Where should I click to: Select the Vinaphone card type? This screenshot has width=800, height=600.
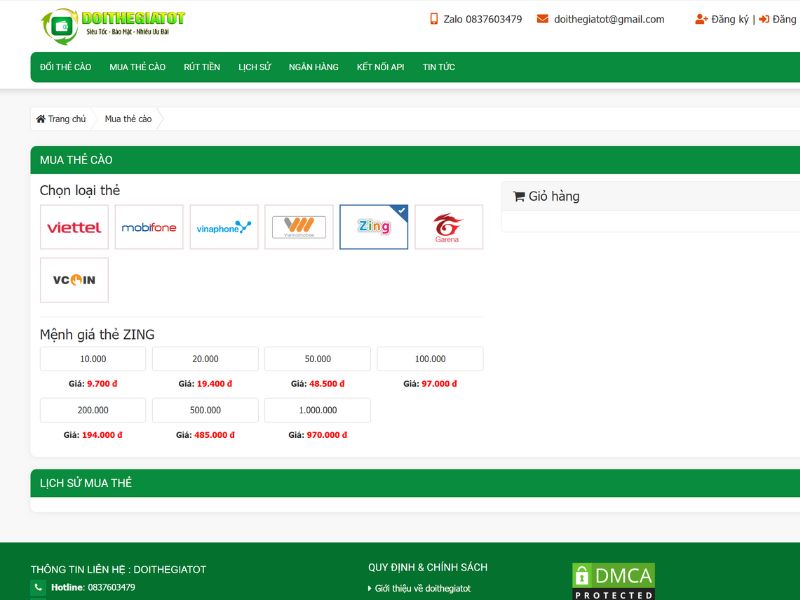coord(224,227)
